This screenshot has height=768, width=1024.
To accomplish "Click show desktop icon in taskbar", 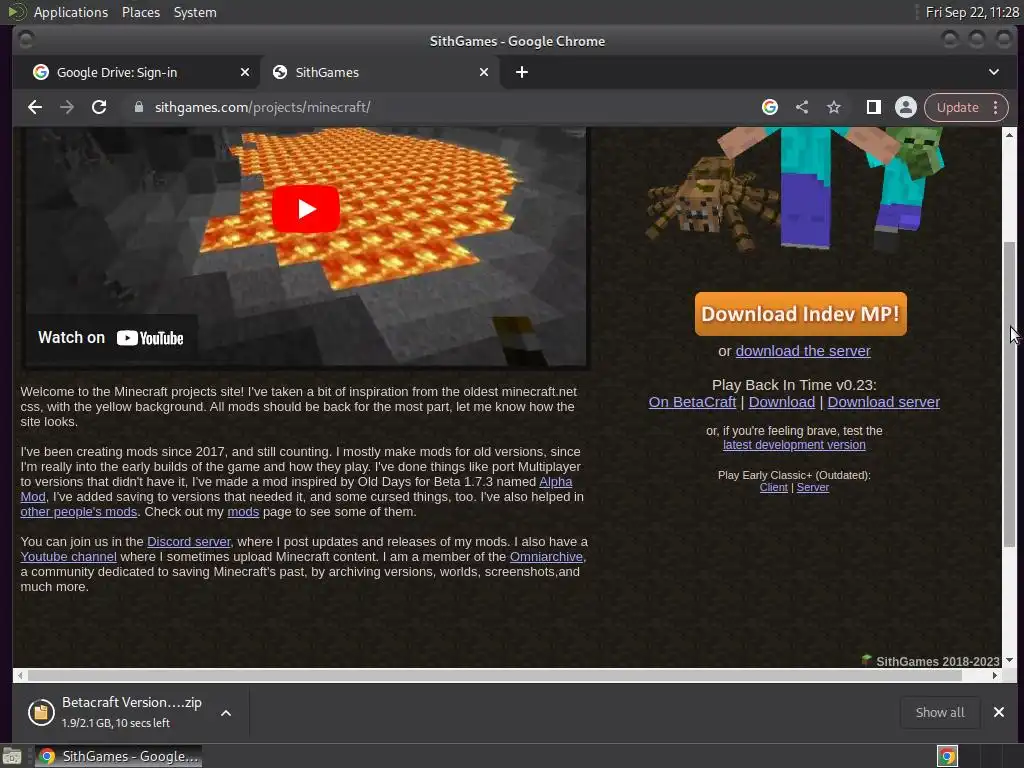I will pos(12,756).
